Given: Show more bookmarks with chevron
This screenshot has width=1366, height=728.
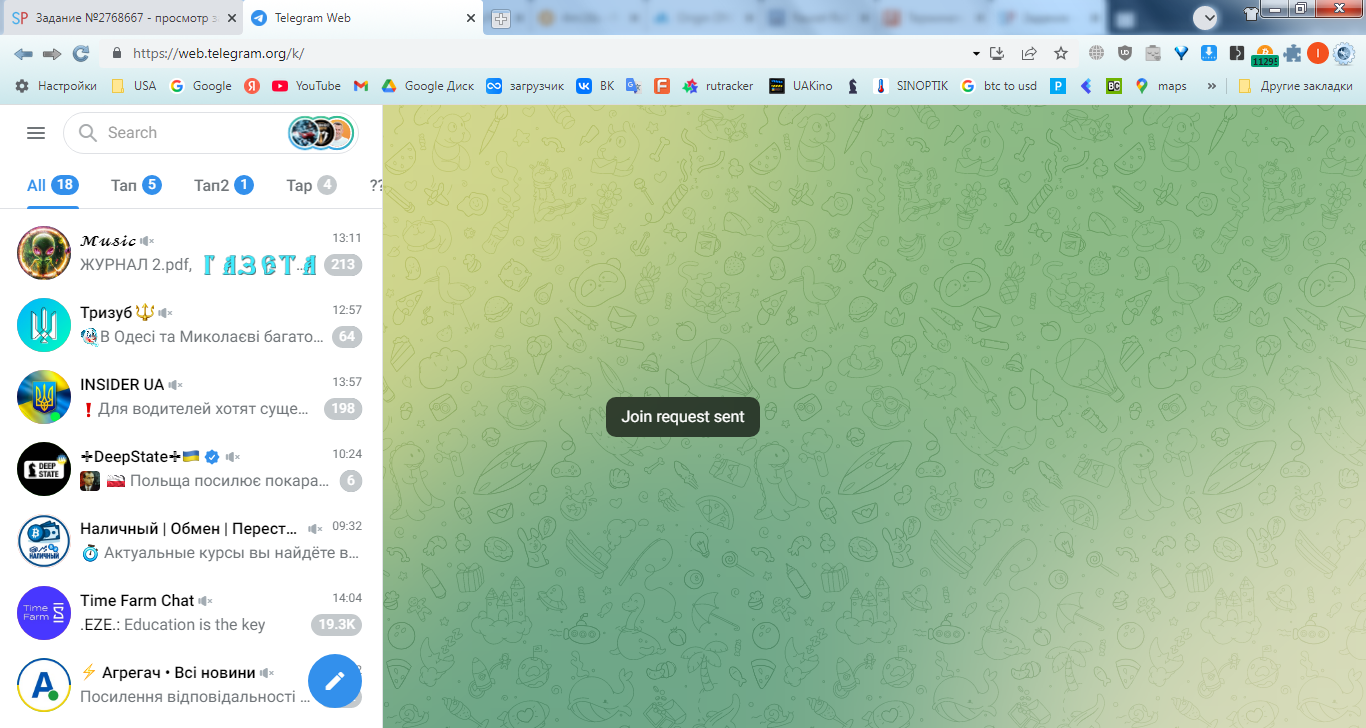Looking at the screenshot, I should pyautogui.click(x=1212, y=86).
